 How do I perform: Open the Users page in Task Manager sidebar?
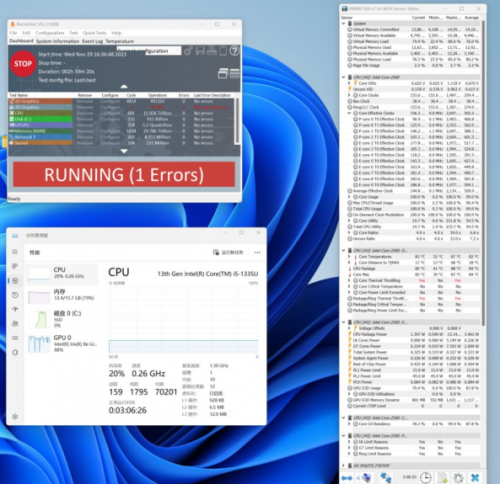pyautogui.click(x=15, y=324)
